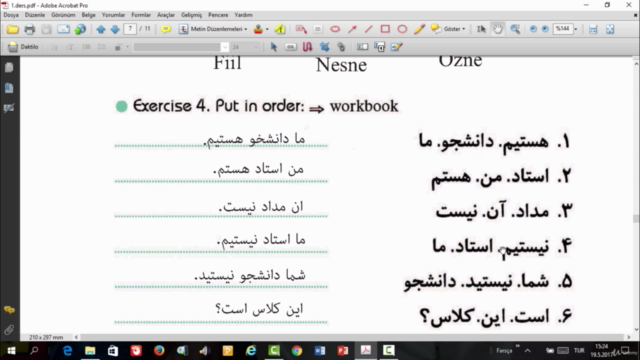Open Chrome from the taskbar
The height and width of the screenshot is (360, 640).
[x=297, y=351]
